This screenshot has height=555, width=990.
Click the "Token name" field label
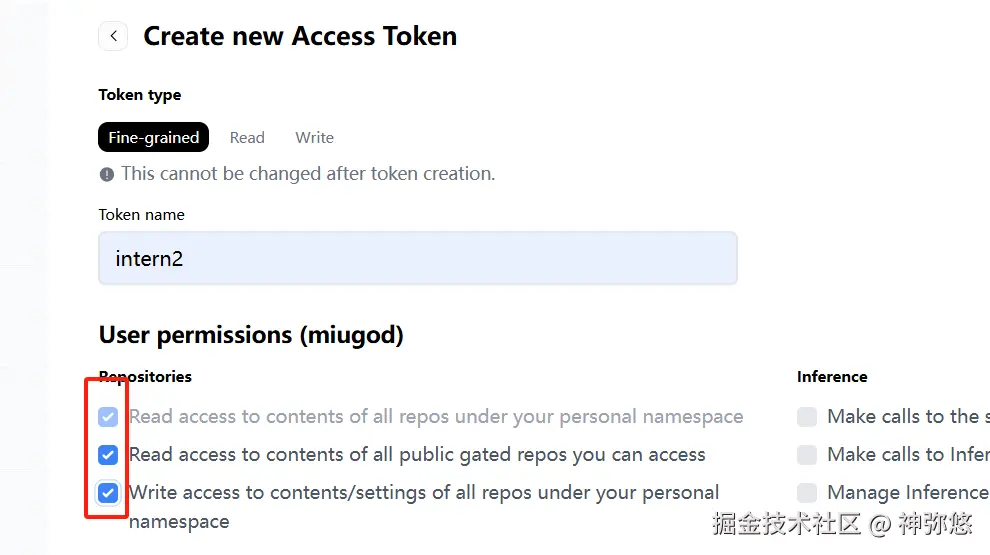(141, 215)
